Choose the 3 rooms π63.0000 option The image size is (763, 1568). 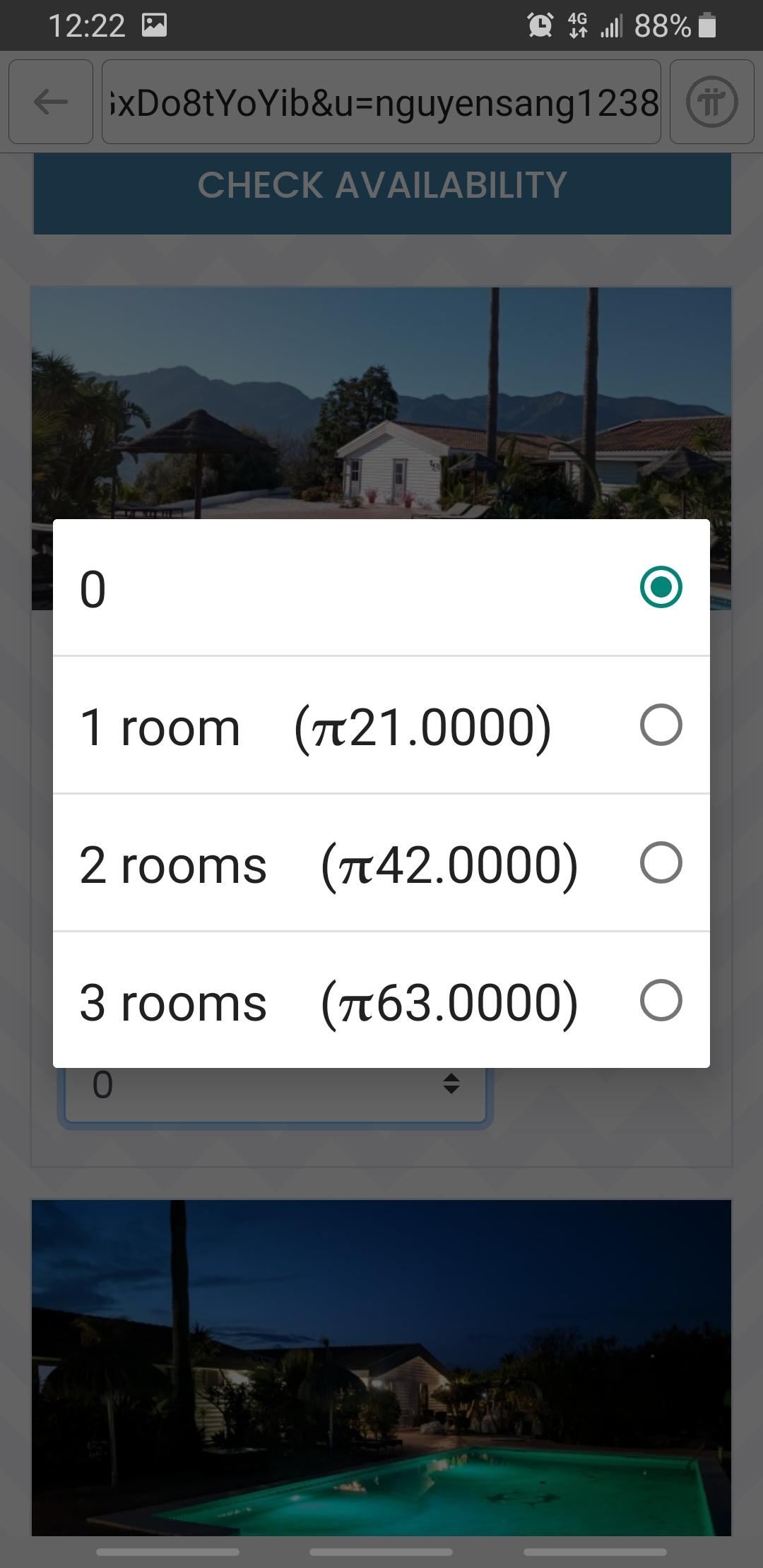[329, 1002]
